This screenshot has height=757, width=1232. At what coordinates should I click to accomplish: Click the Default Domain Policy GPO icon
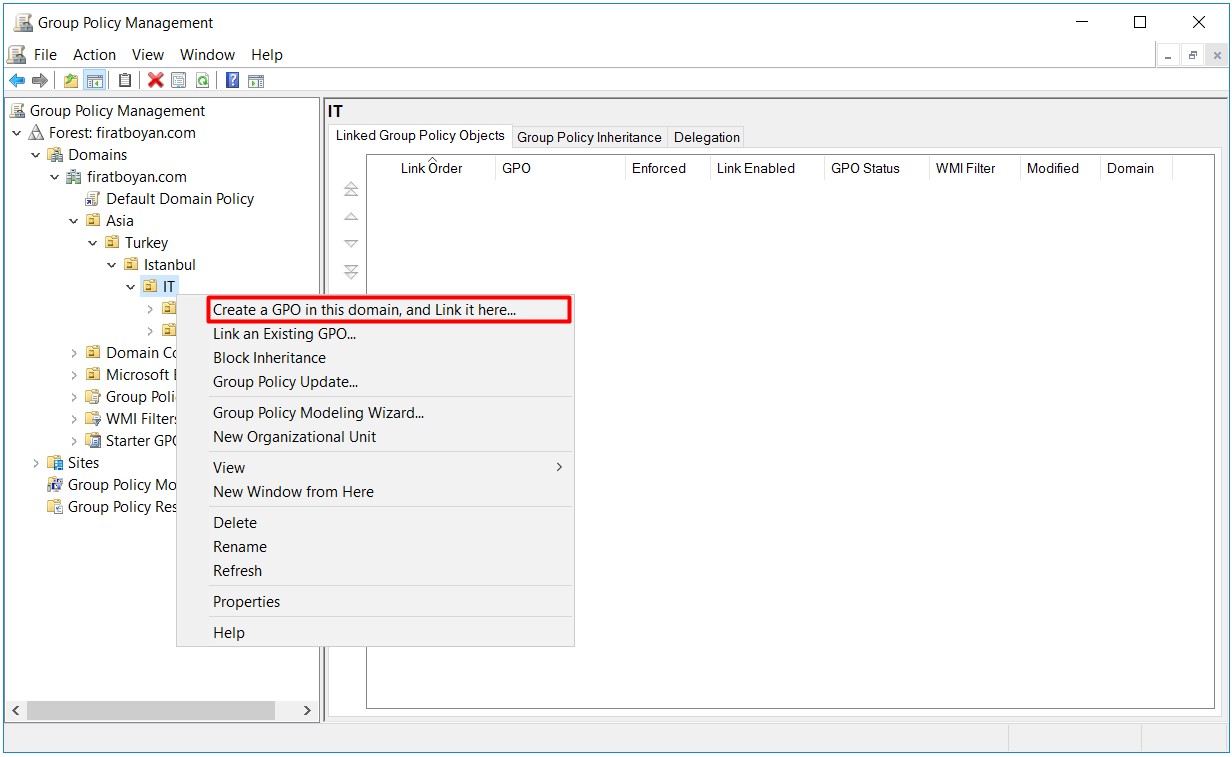(x=94, y=199)
